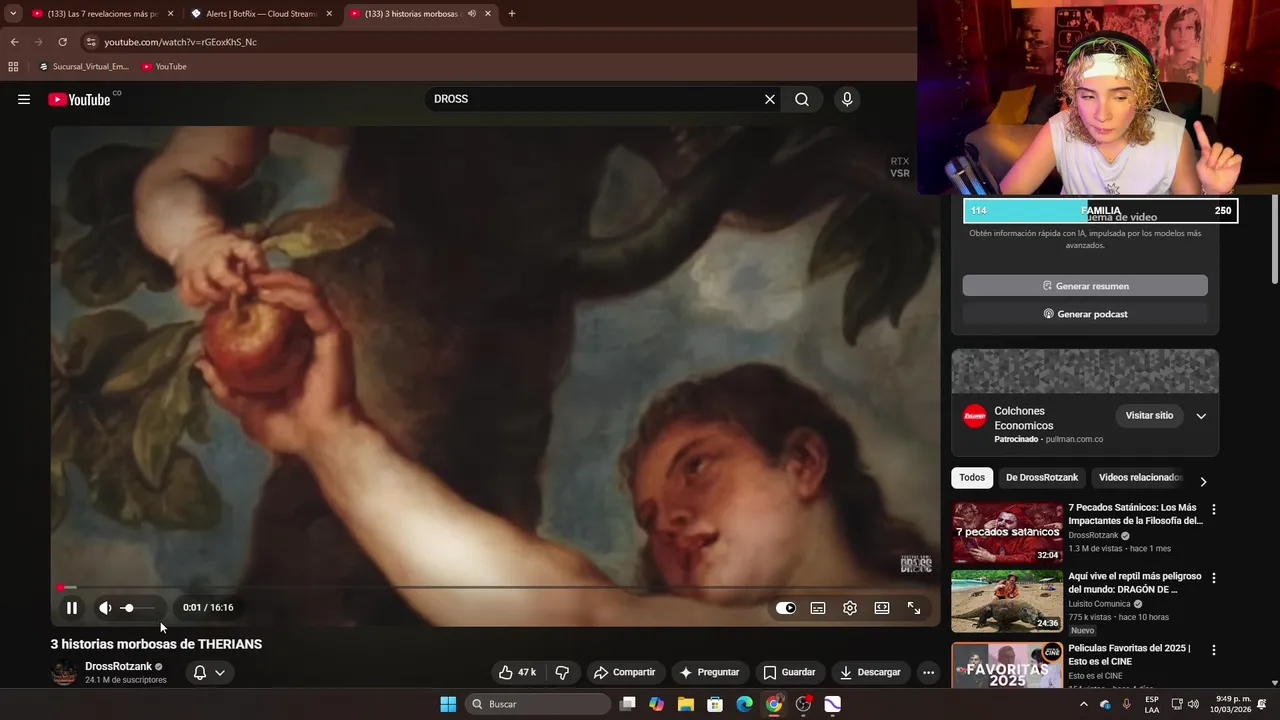Open options for Aquí vive el reptil video

[1214, 578]
